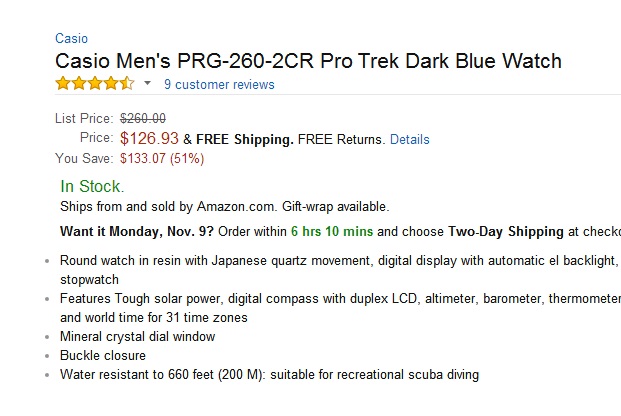Click the $126.93 price
Image resolution: width=621 pixels, height=416 pixels.
coord(149,139)
